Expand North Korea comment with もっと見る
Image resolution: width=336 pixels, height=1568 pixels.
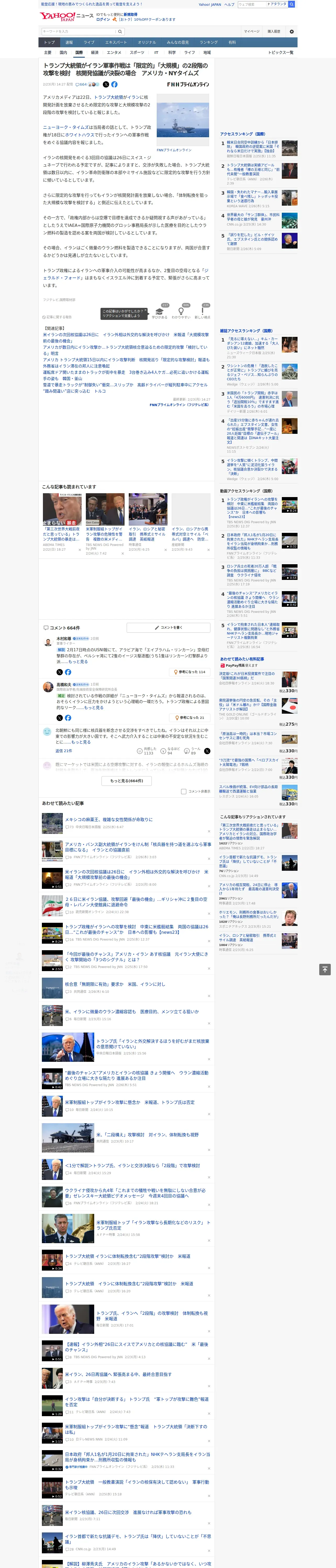click(x=81, y=742)
